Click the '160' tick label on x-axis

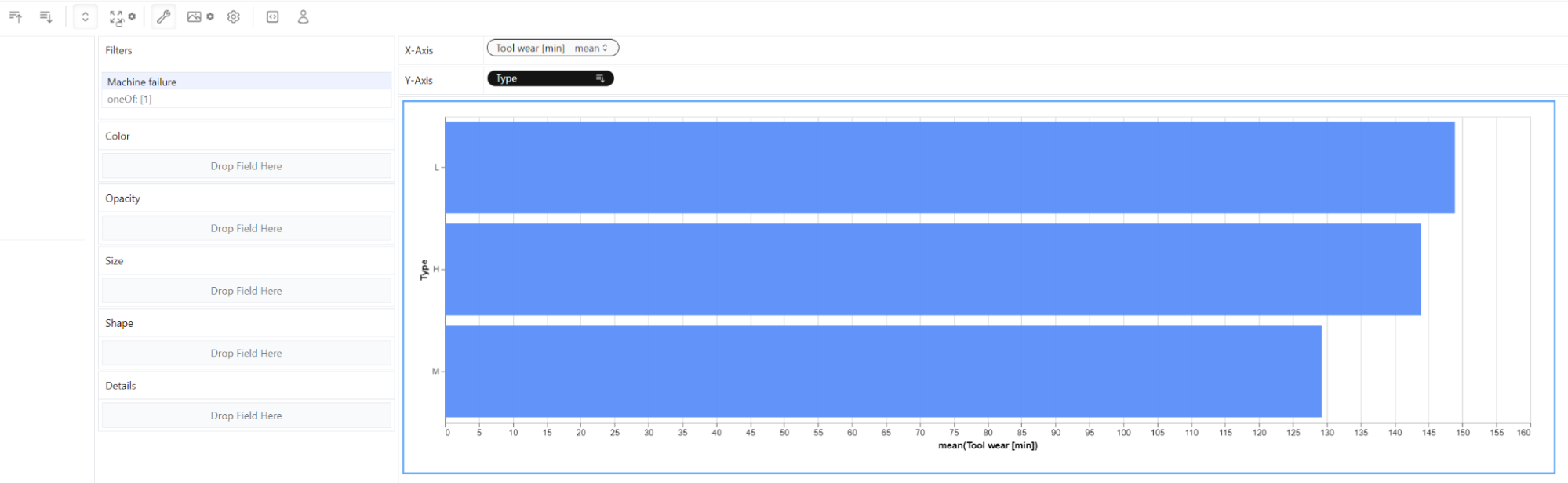pyautogui.click(x=1523, y=433)
